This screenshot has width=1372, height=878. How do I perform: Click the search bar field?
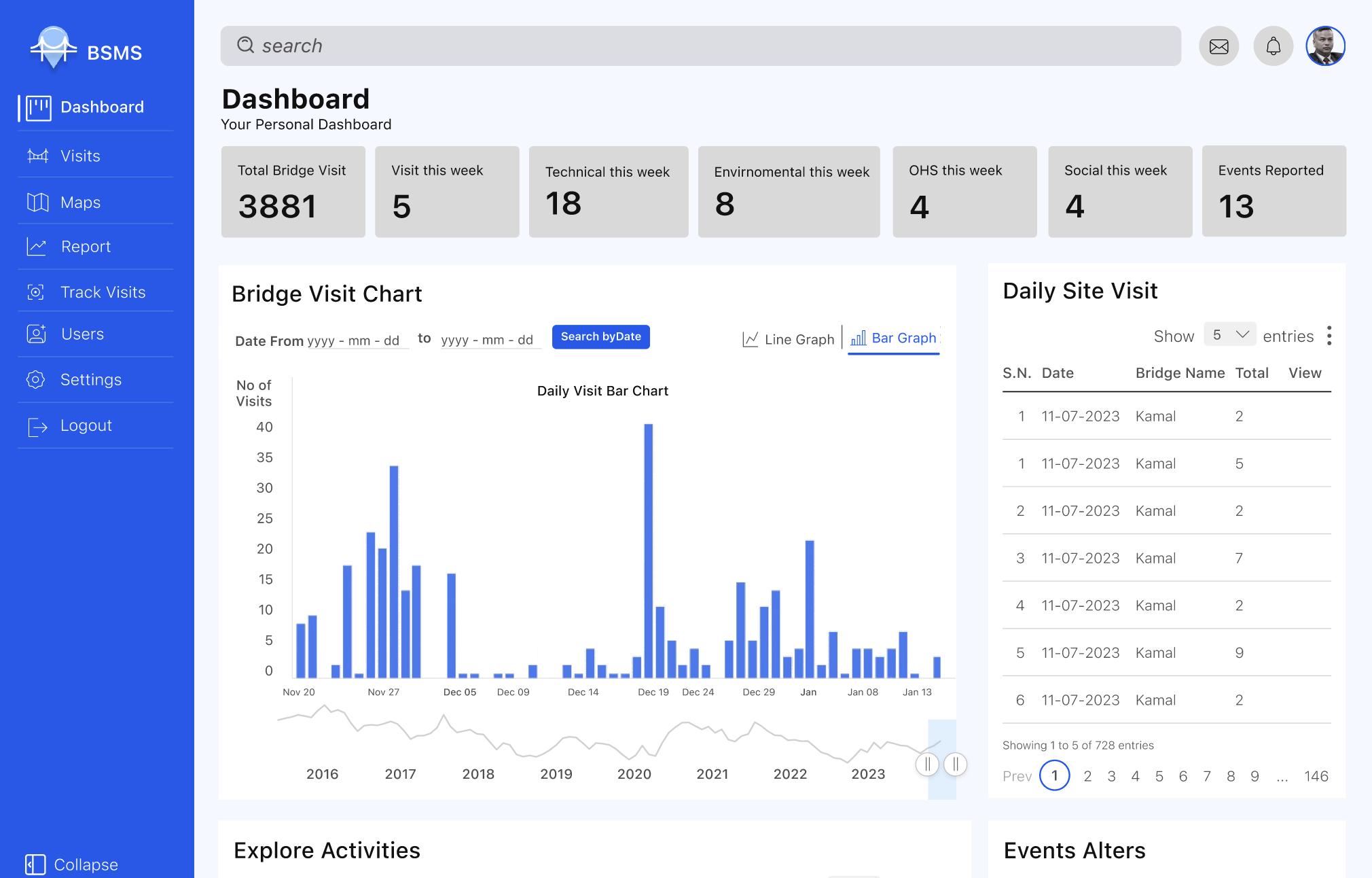pos(700,46)
